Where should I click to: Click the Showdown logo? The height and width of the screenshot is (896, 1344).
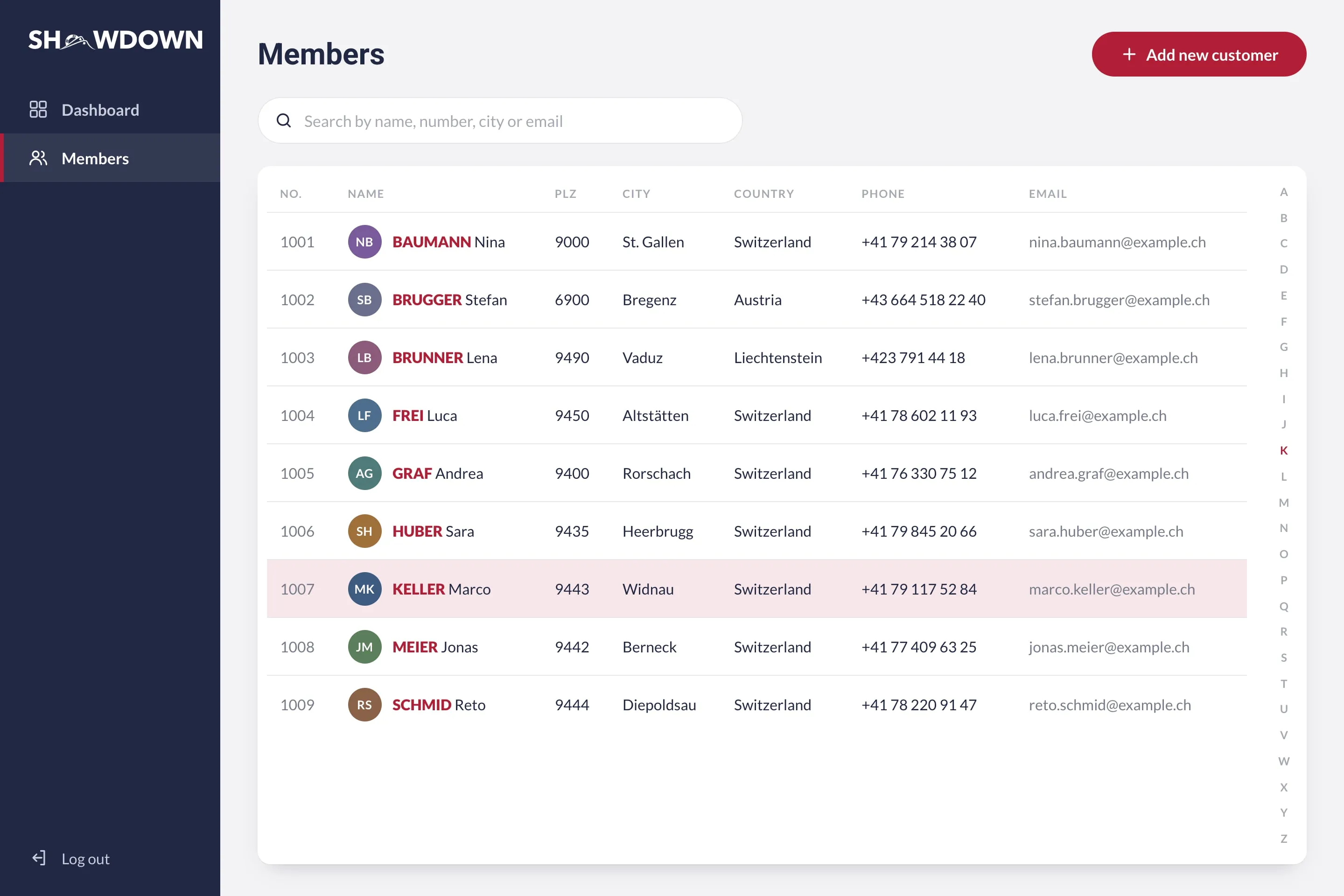click(115, 40)
